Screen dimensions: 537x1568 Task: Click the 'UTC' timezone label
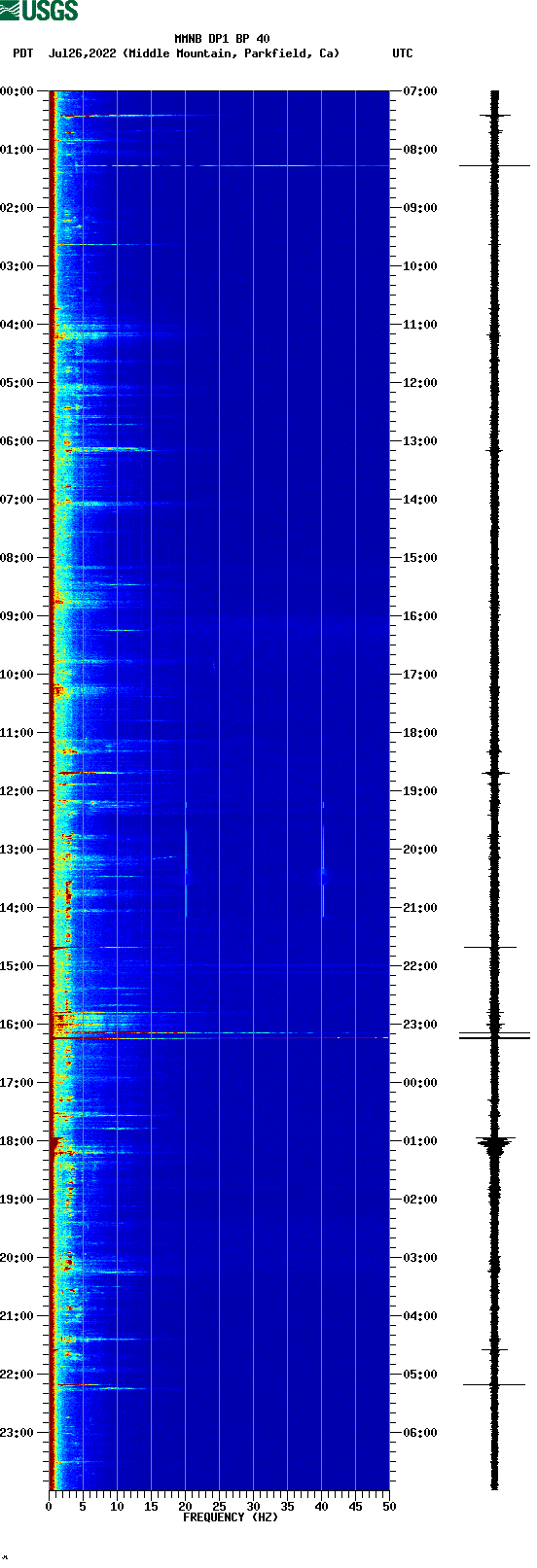(x=403, y=53)
